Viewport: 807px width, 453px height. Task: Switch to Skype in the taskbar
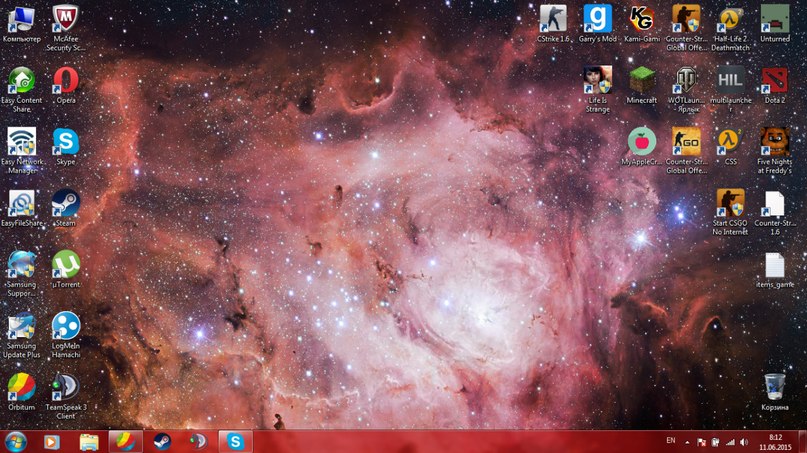(x=235, y=442)
